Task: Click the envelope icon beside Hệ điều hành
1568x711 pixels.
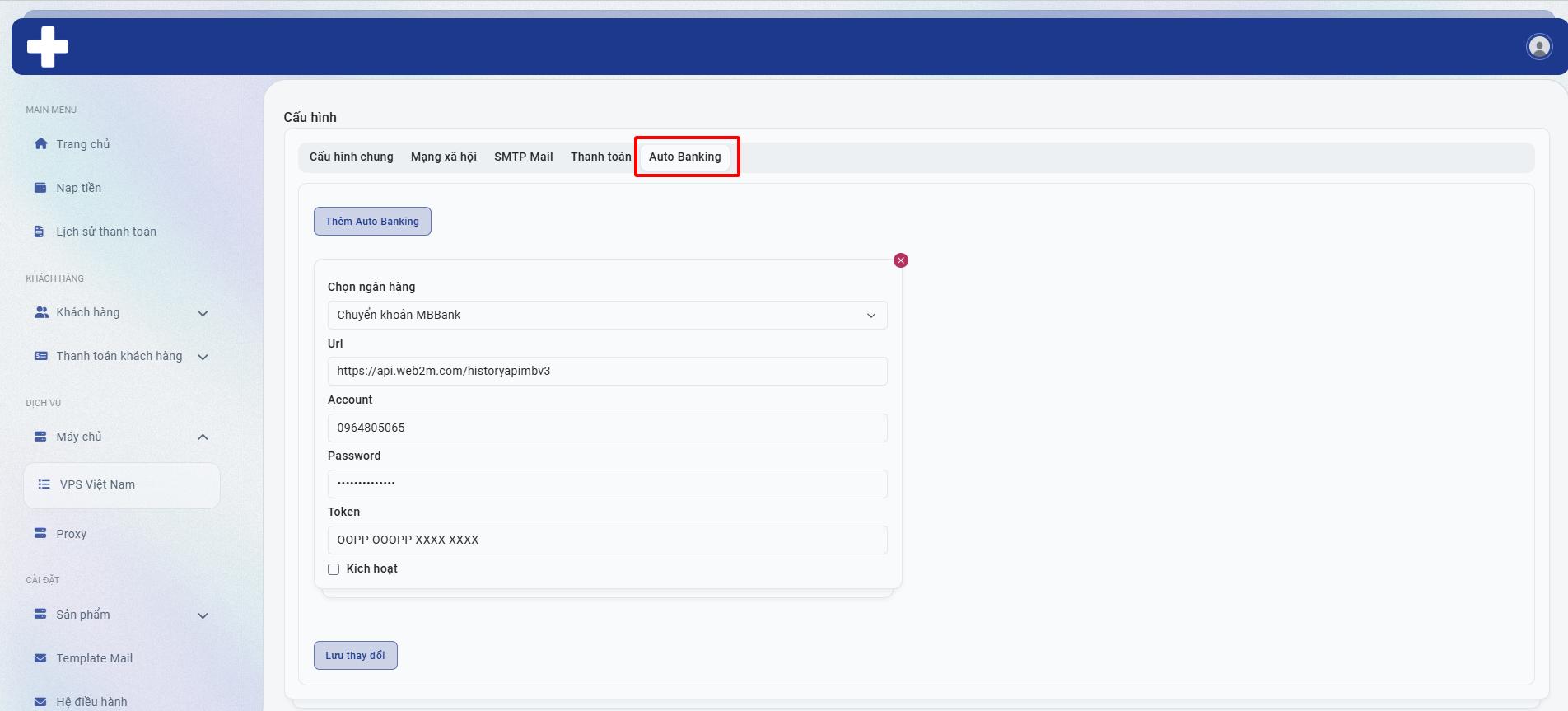Action: 40,702
